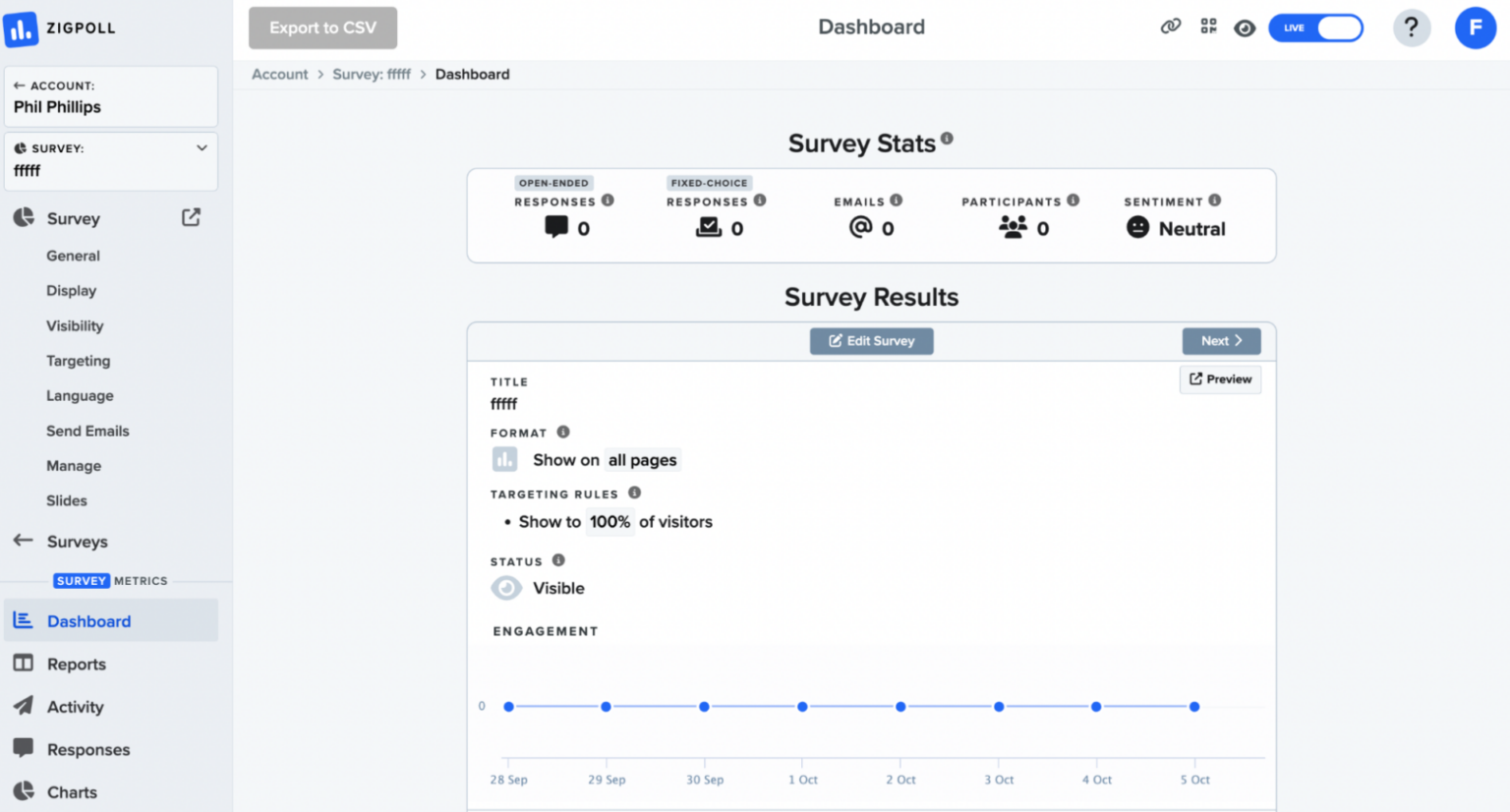Open the 100% visitor targeting selector
Screen dimensions: 1510x812
point(610,522)
